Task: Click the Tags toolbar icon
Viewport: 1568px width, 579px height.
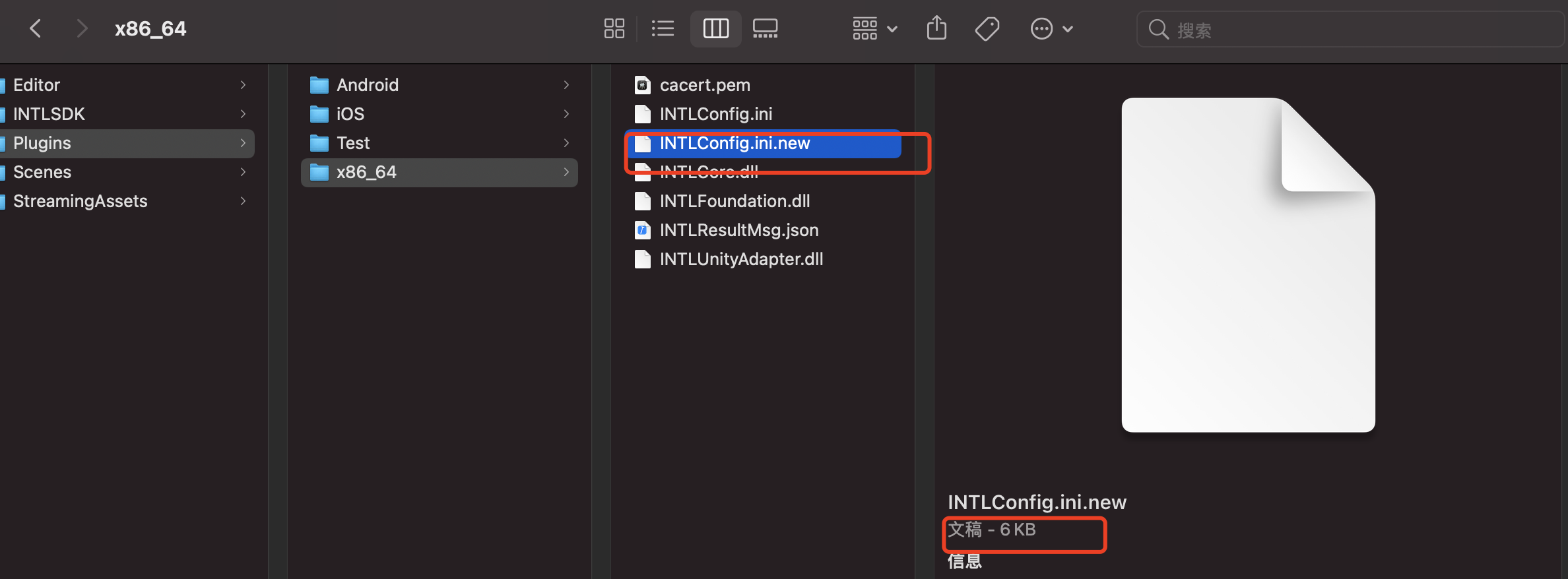Action: (987, 28)
